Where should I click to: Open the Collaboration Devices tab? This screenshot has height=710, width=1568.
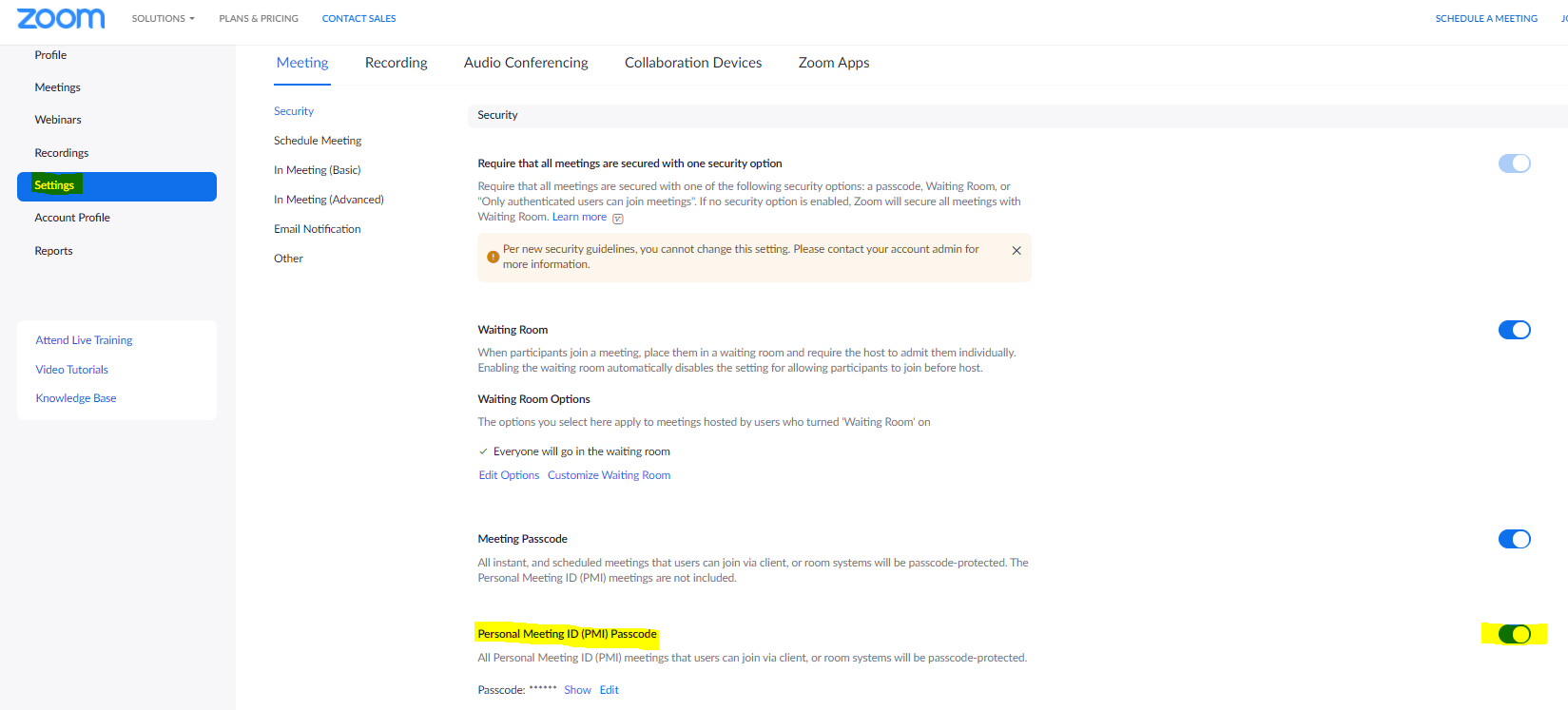[693, 63]
